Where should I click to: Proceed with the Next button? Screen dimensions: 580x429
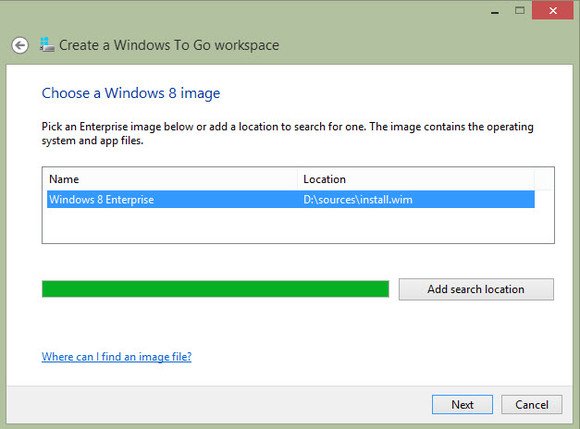pos(462,404)
